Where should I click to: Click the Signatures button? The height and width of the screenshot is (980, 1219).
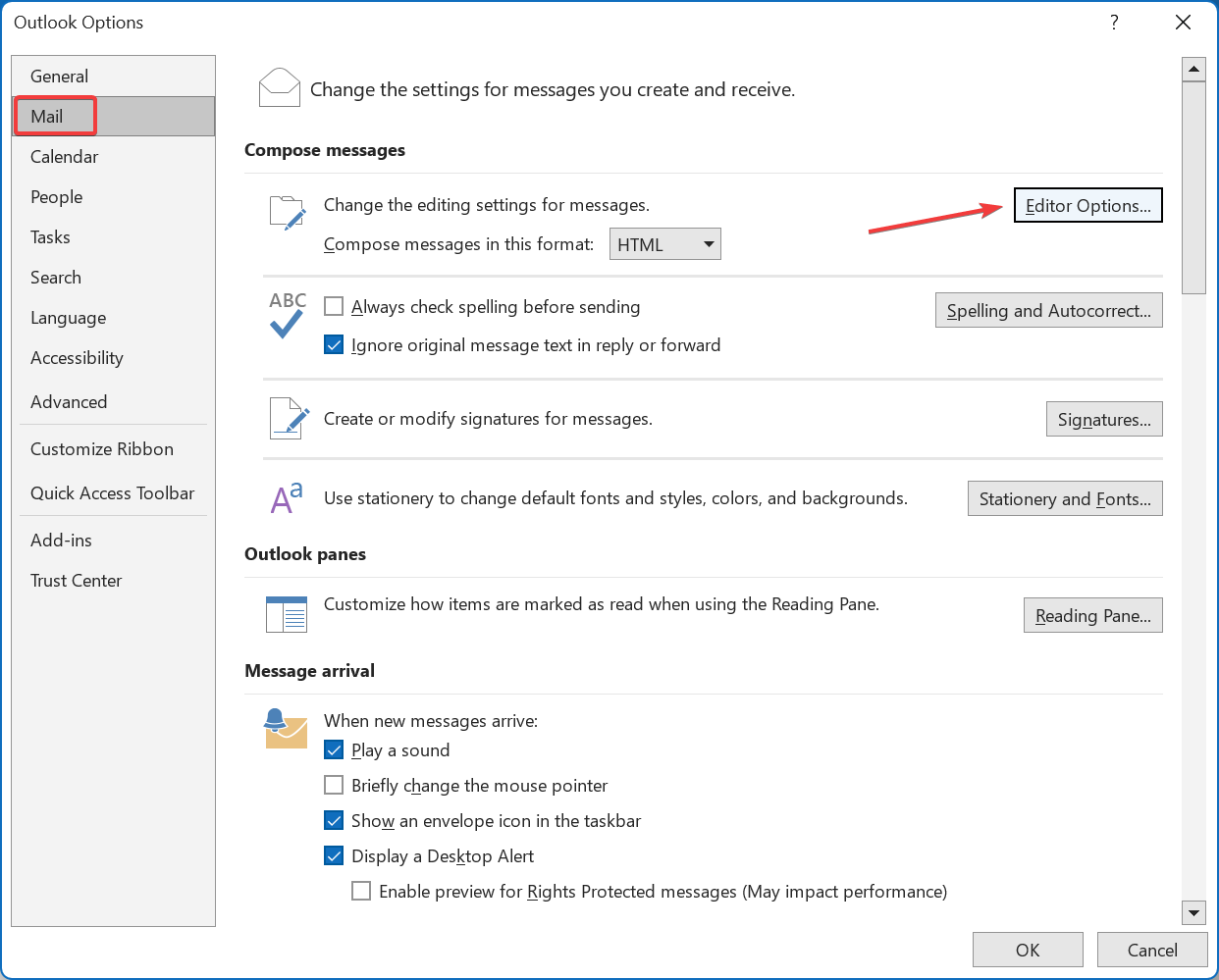pos(1104,420)
